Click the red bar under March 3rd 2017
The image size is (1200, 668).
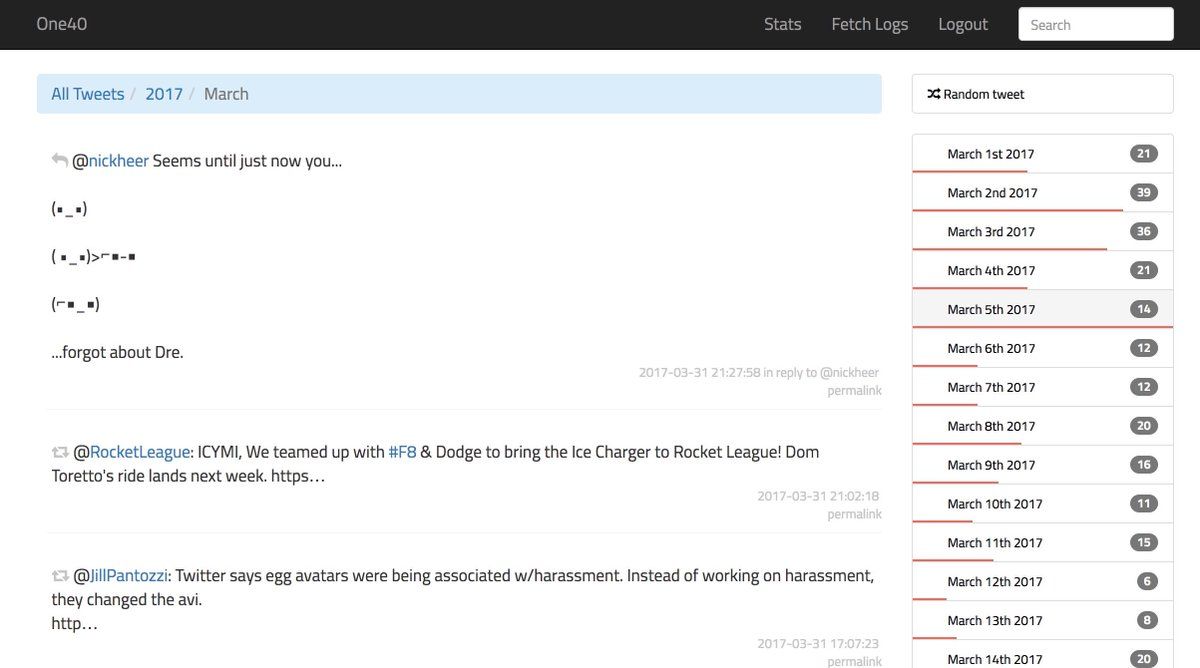click(x=1009, y=249)
